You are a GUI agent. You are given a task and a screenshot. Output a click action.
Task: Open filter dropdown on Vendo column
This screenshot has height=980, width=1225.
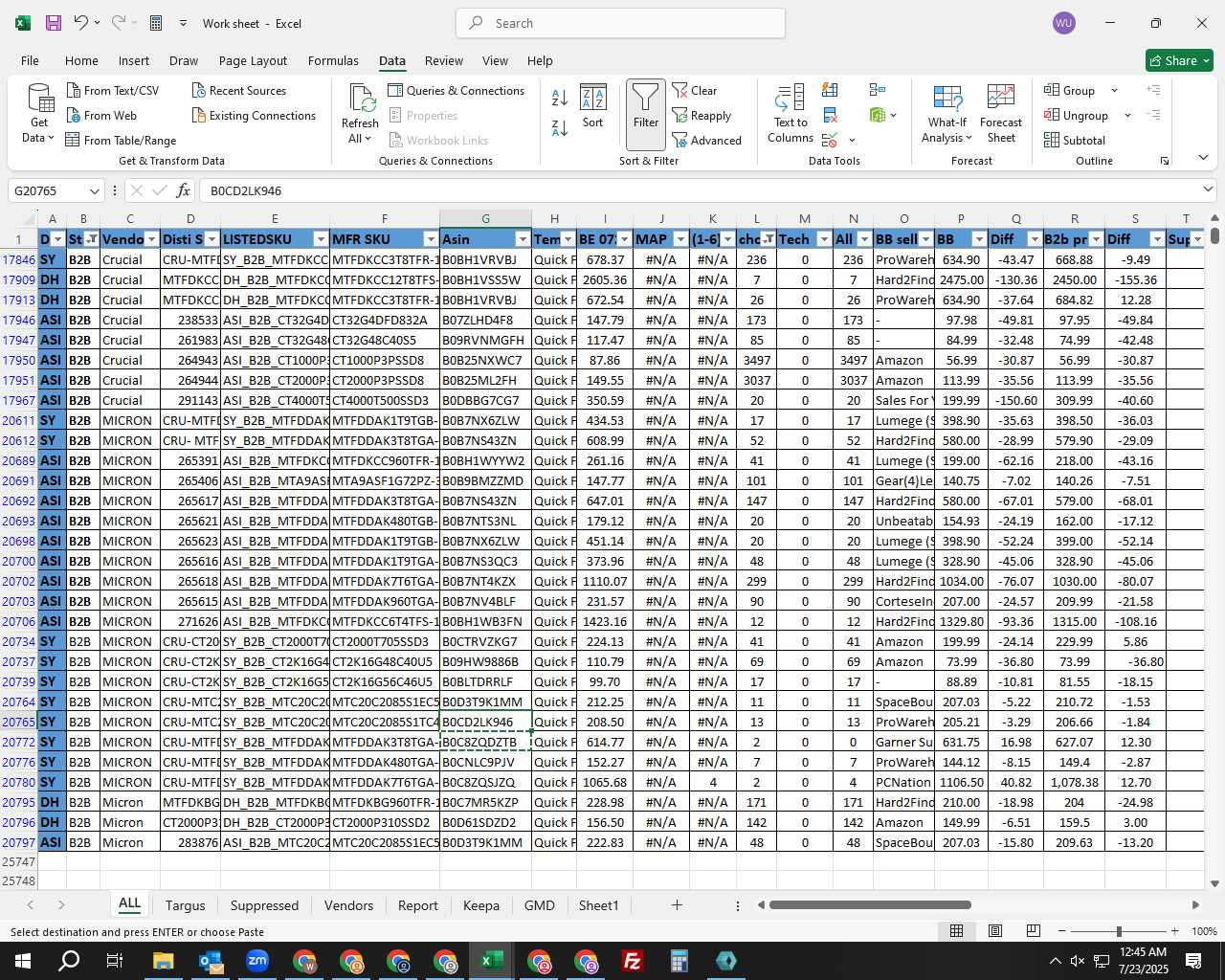pos(151,239)
